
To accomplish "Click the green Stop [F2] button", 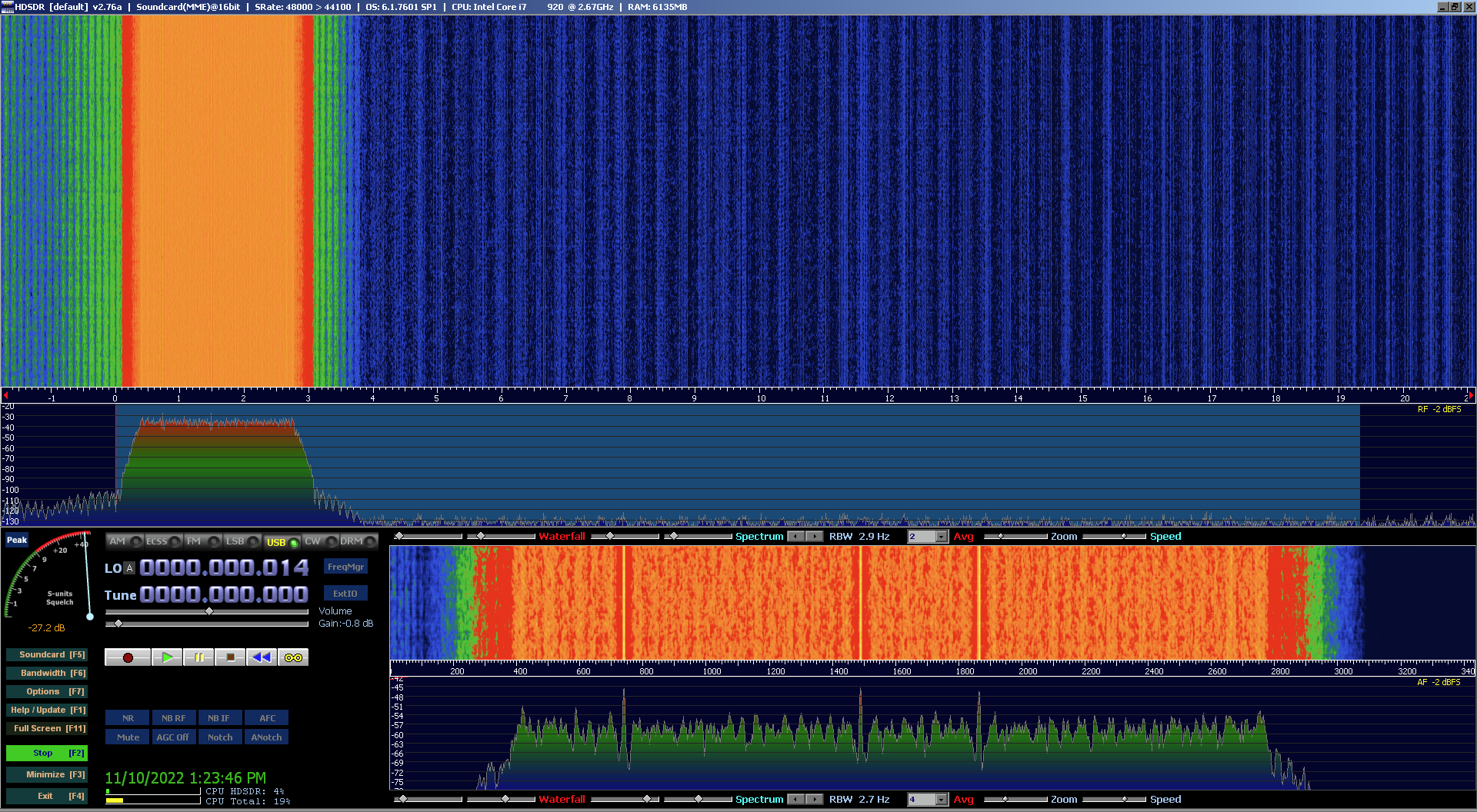I will pyautogui.click(x=46, y=754).
